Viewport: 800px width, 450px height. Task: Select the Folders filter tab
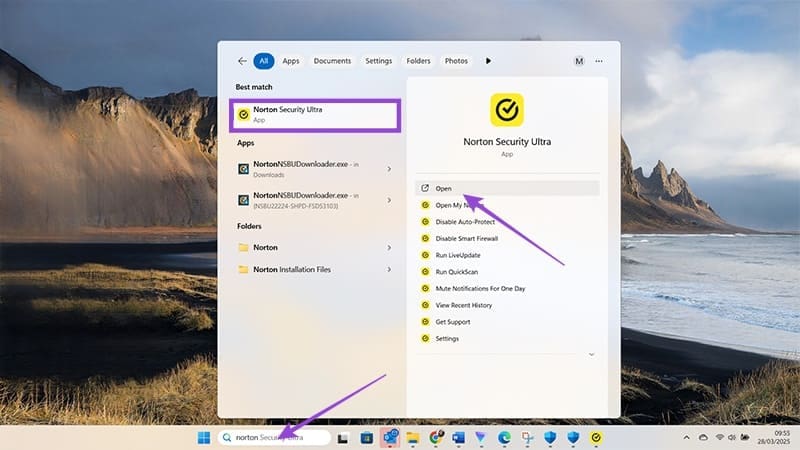[x=418, y=61]
